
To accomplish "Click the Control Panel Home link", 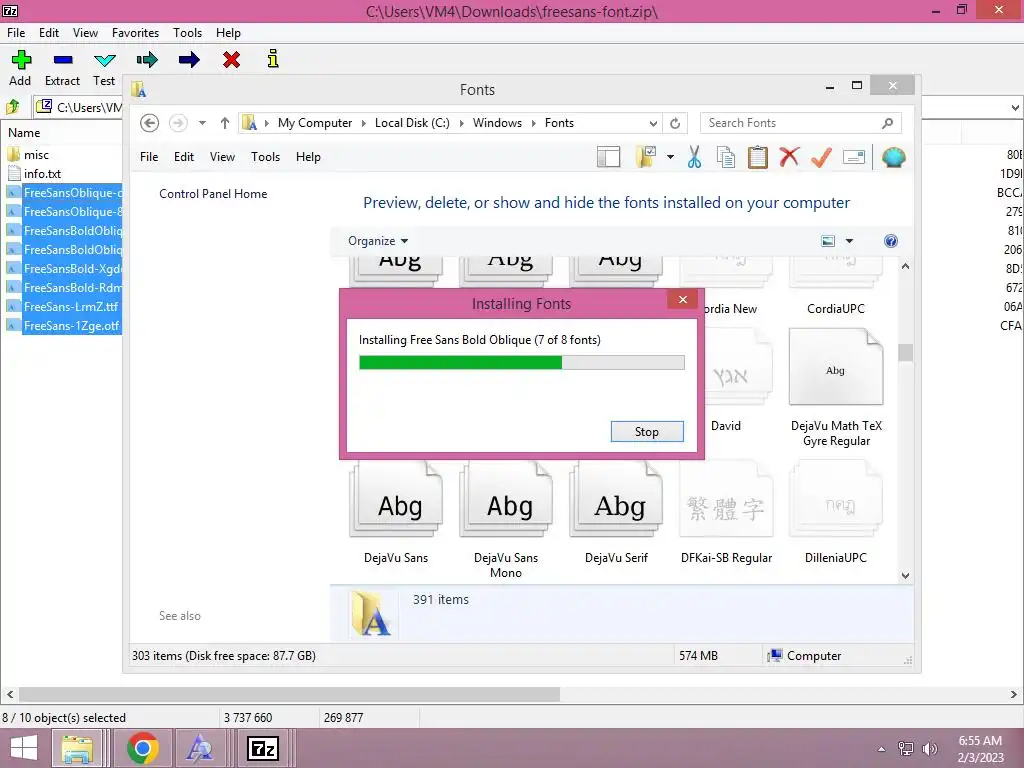I will pos(213,194).
